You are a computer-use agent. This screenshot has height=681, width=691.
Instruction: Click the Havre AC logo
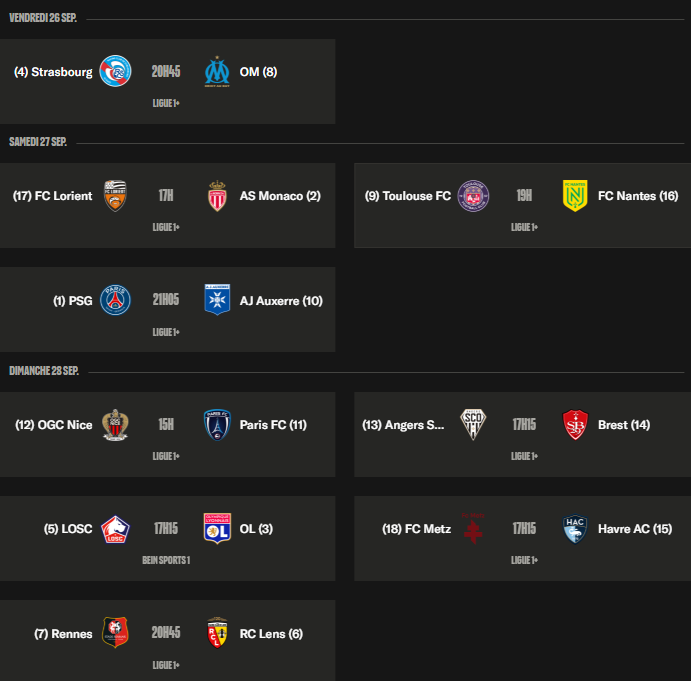(575, 529)
